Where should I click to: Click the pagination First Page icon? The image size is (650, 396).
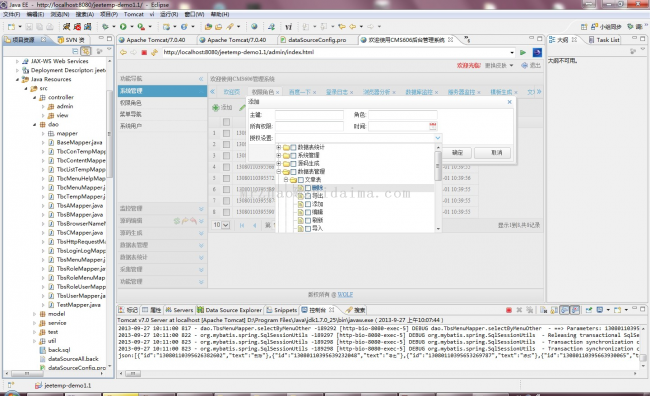[242, 225]
